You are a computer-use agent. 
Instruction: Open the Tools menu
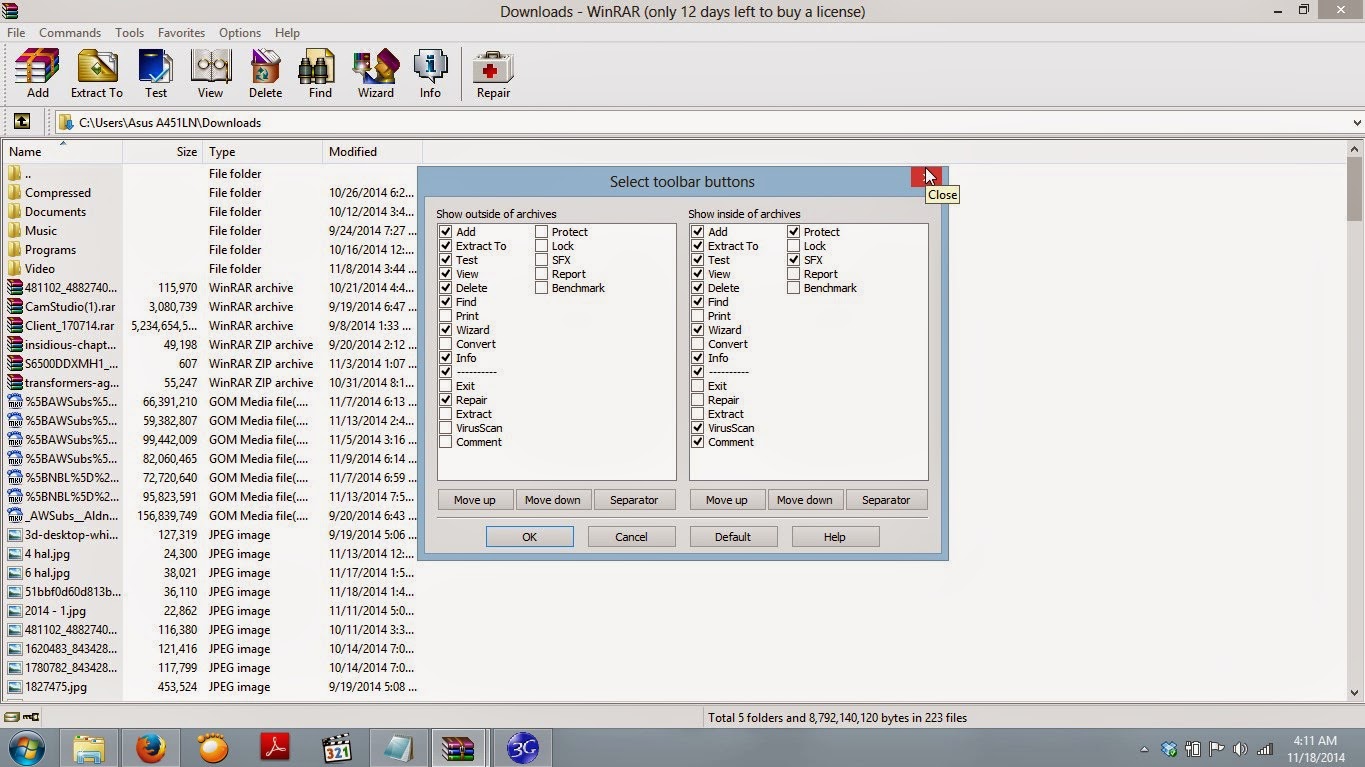[129, 33]
